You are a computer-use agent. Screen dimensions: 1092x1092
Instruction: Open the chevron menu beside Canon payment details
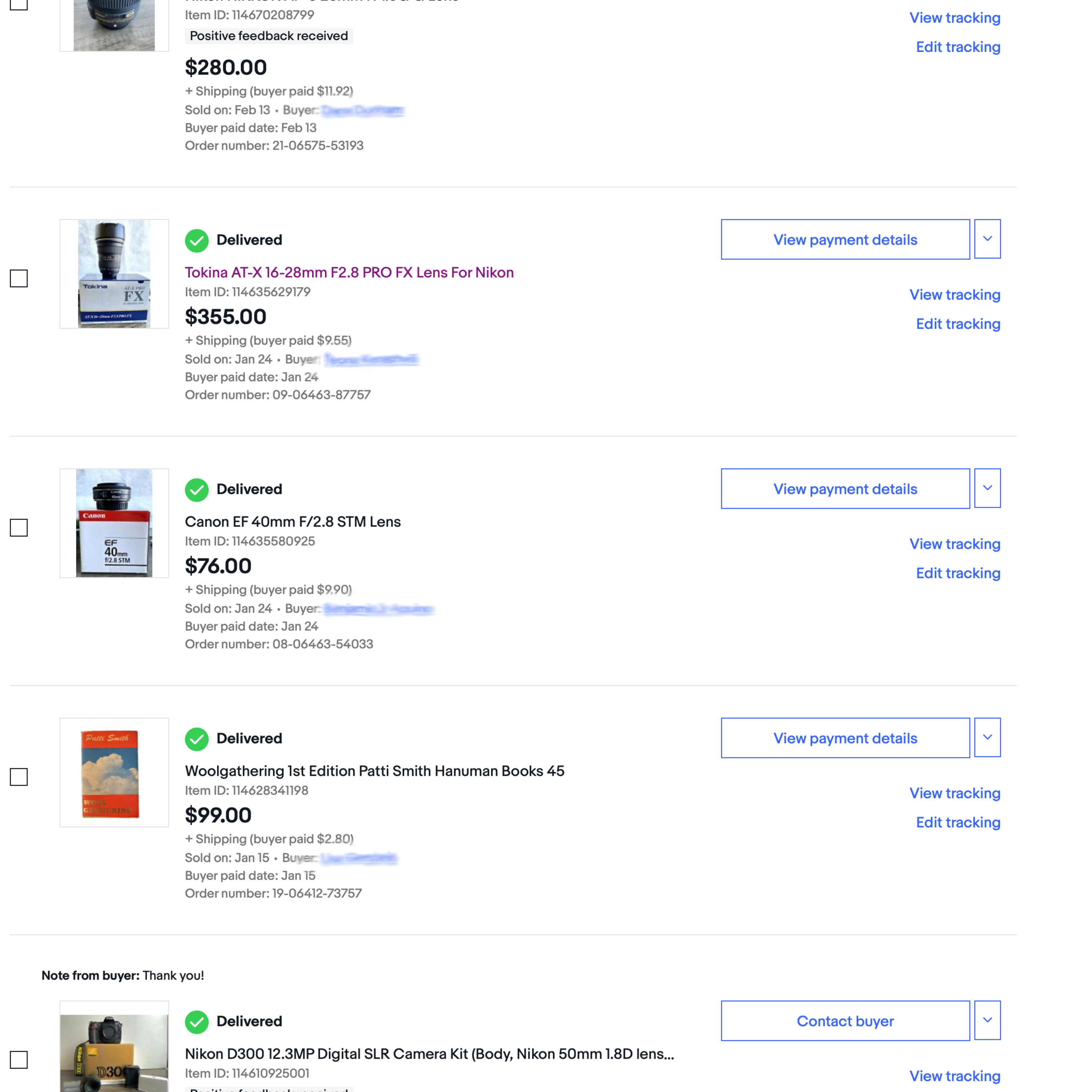point(988,488)
